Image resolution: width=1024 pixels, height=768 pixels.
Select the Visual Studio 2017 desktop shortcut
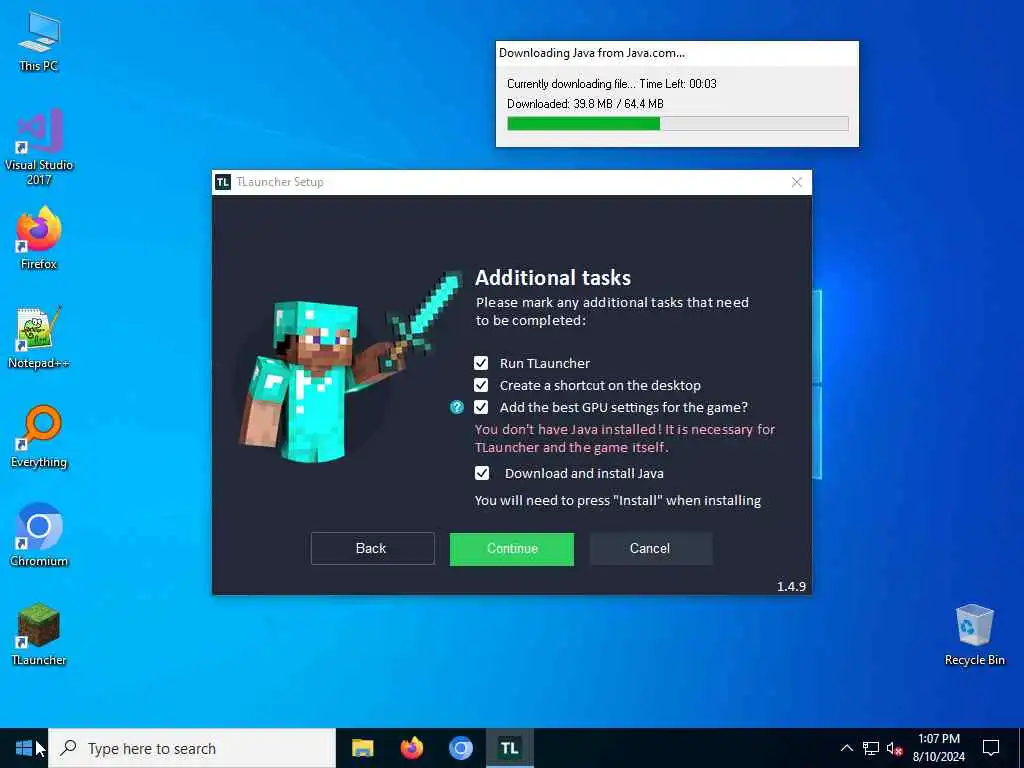(39, 148)
